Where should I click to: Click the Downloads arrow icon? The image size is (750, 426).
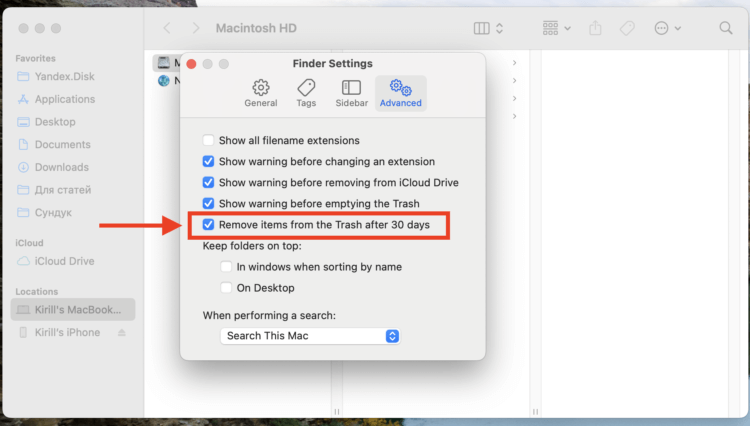pos(23,167)
